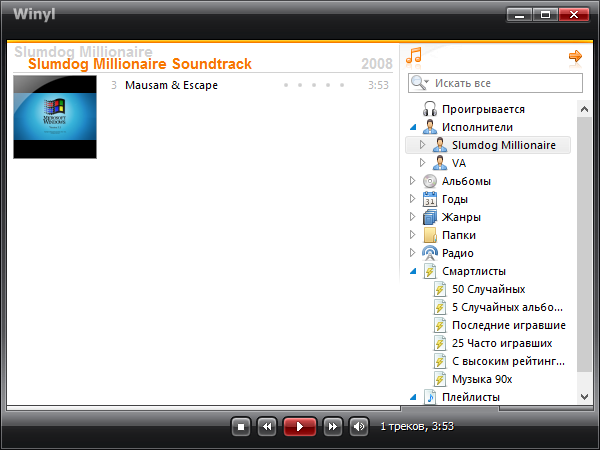Select the 'Папки' label
Image resolution: width=600 pixels, height=450 pixels.
(459, 235)
